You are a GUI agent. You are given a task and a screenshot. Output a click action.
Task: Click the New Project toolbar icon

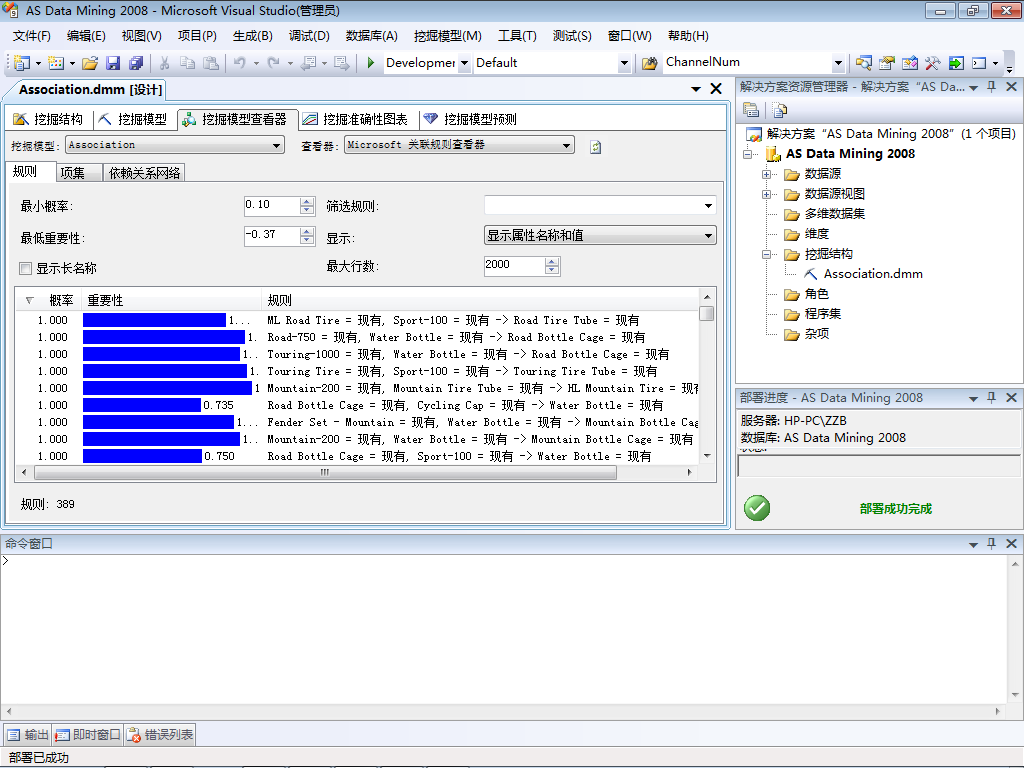(22, 63)
